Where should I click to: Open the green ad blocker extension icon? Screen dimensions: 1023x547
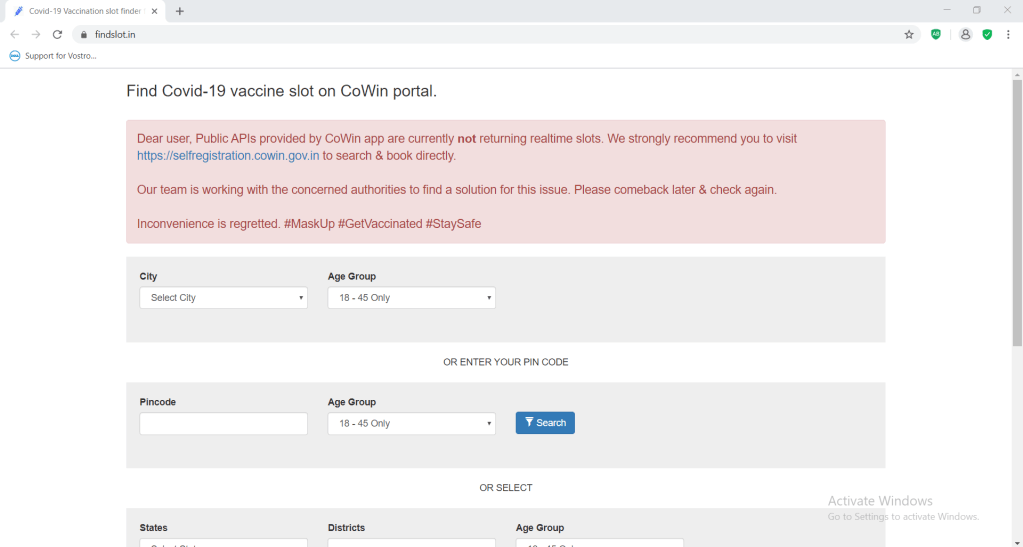(936, 34)
